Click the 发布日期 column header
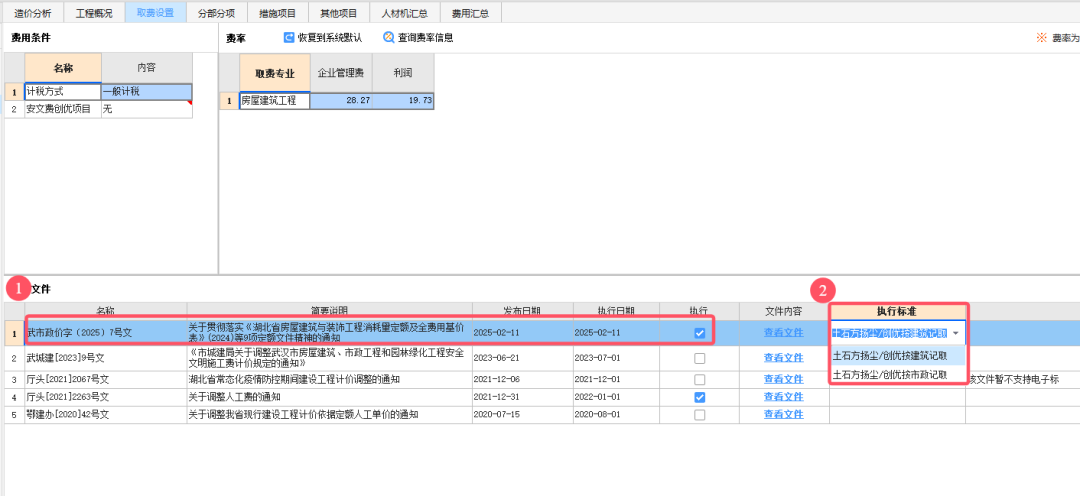 (522, 311)
